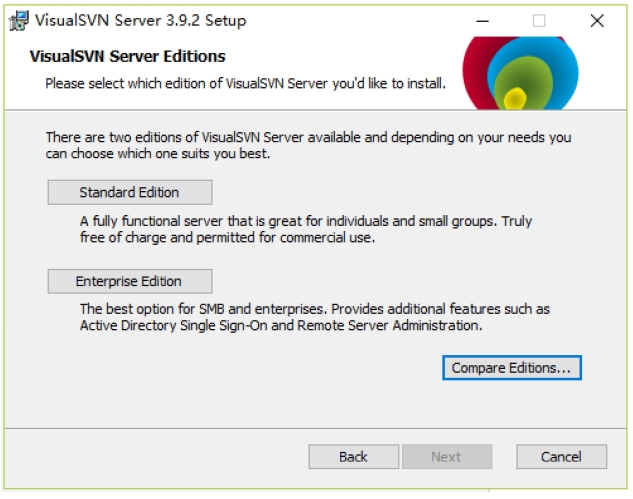Choose the Standard Edition button

[130, 192]
